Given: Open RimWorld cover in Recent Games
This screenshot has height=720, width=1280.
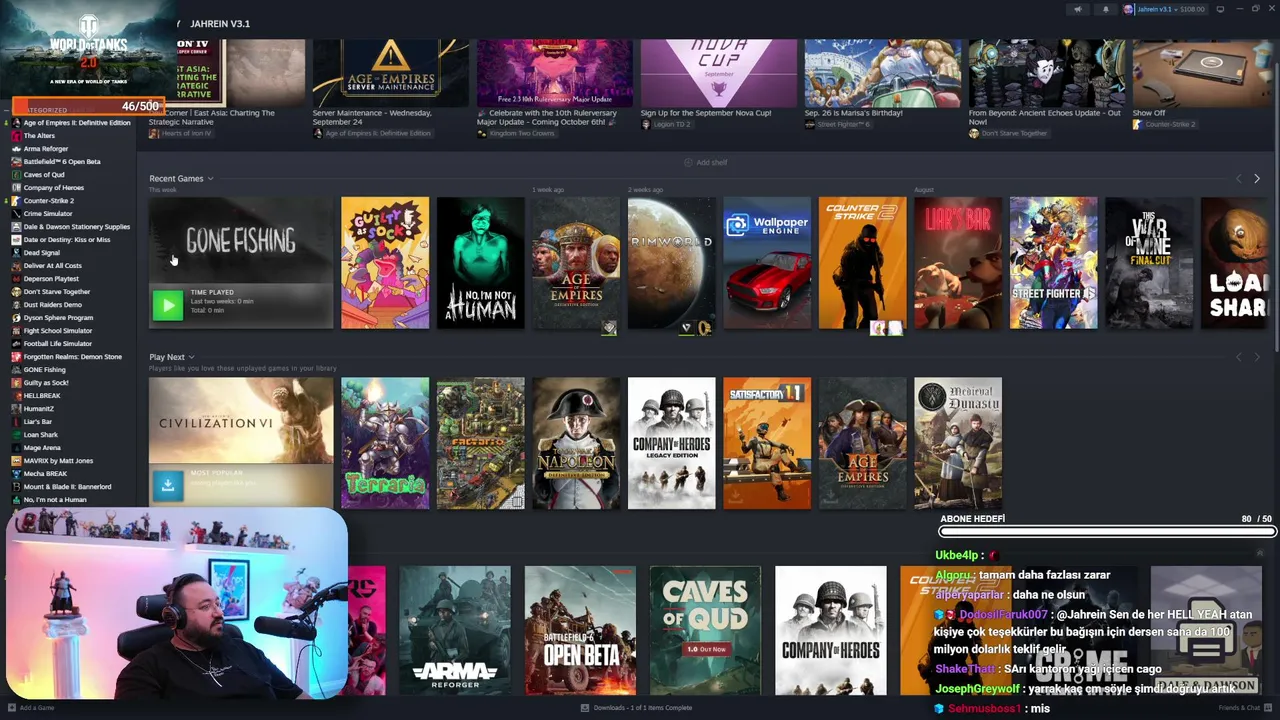Looking at the screenshot, I should [x=671, y=263].
